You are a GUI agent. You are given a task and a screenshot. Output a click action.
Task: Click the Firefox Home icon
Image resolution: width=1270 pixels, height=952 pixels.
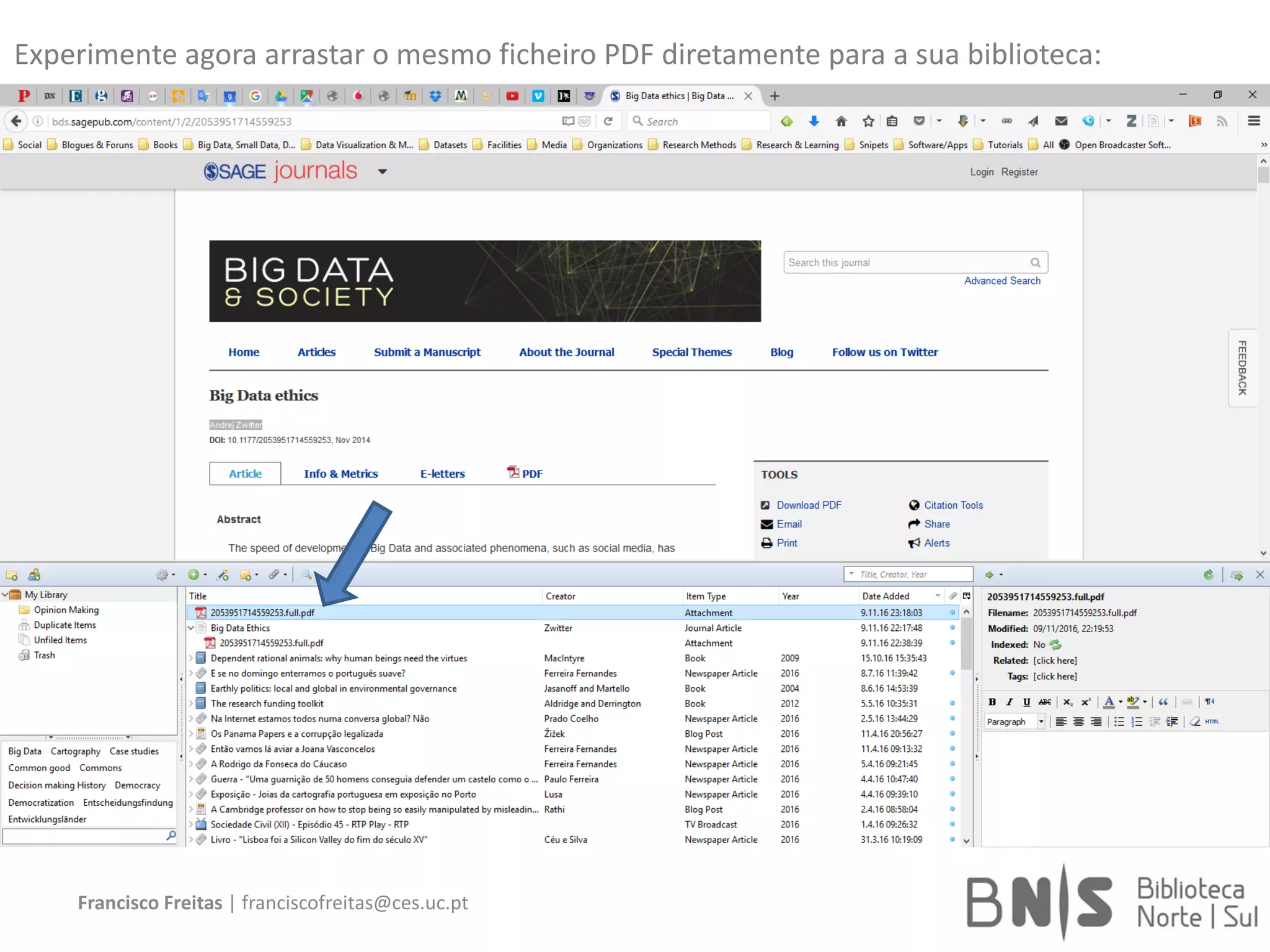click(841, 121)
